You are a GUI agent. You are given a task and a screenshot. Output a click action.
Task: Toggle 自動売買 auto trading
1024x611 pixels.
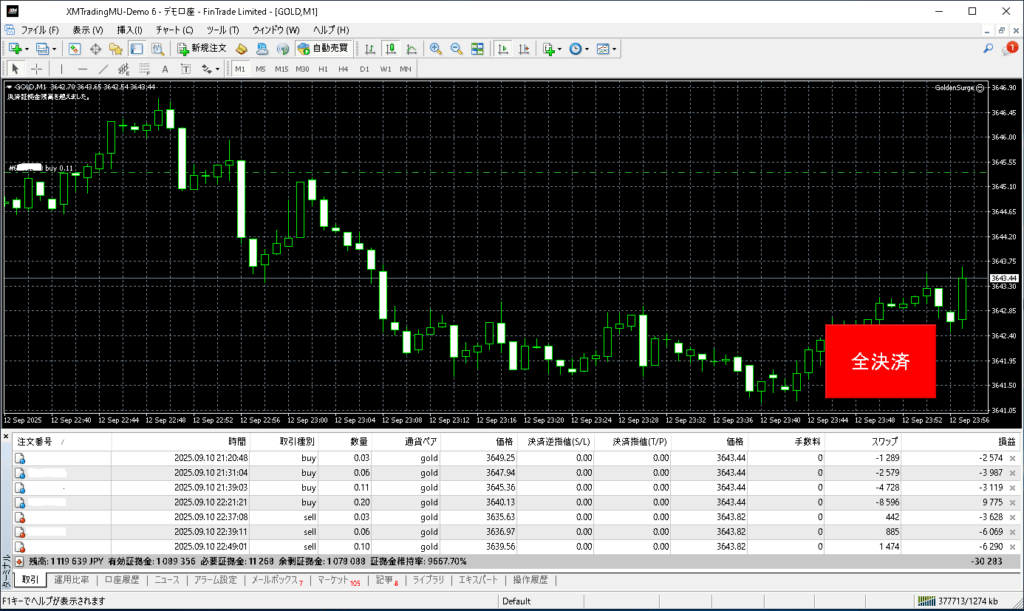pos(323,48)
